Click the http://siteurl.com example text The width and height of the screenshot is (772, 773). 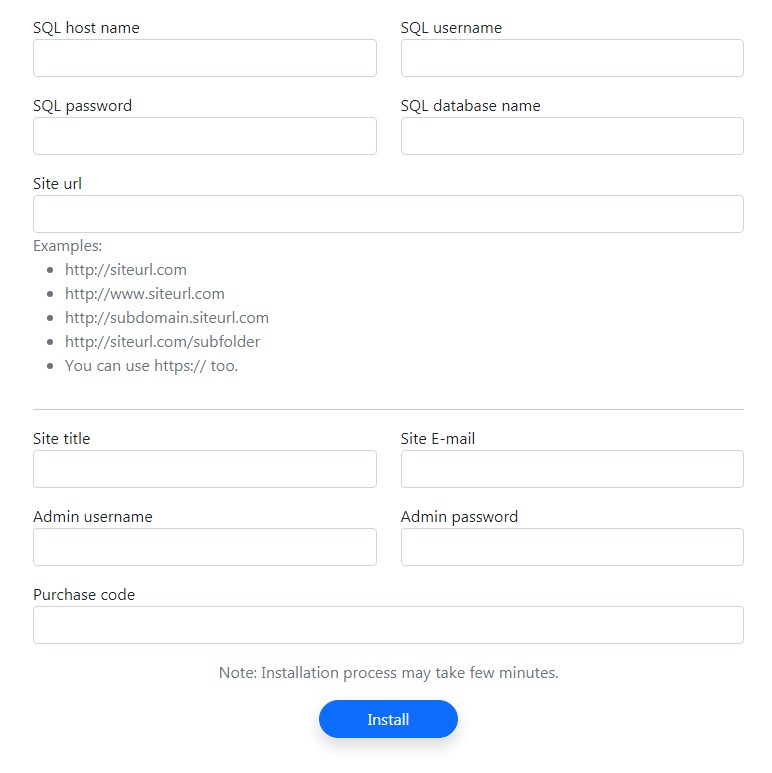[126, 270]
